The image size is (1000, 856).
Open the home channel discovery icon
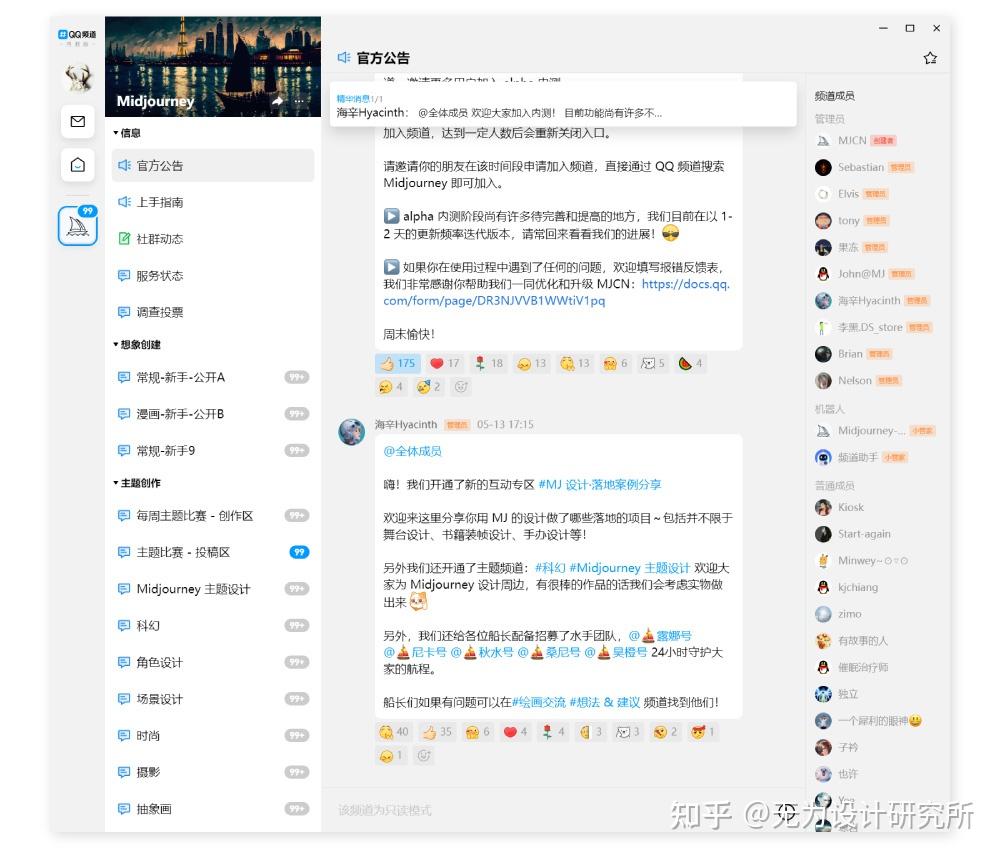(78, 165)
